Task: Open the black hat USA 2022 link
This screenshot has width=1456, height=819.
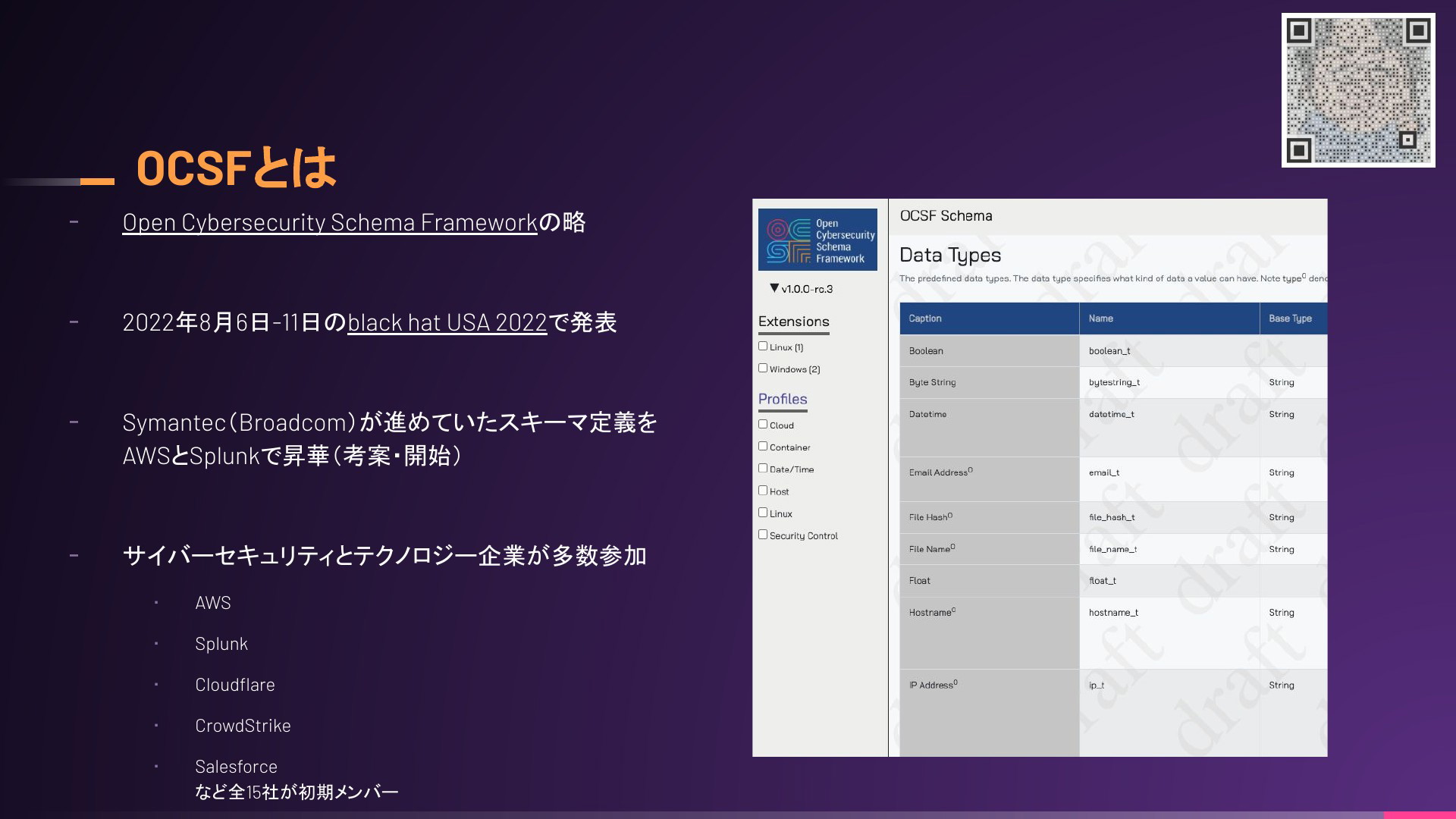Action: click(447, 322)
